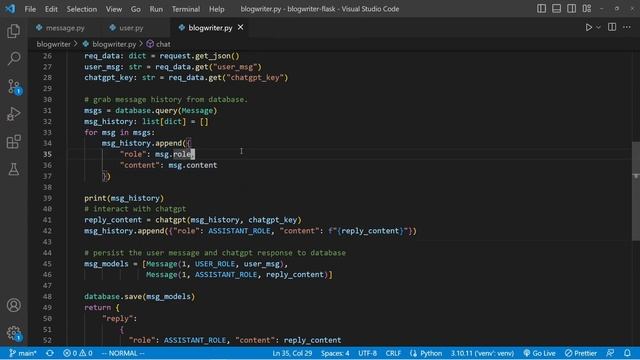Click on database.save(msg_models) line
The image size is (640, 360).
coord(140,296)
